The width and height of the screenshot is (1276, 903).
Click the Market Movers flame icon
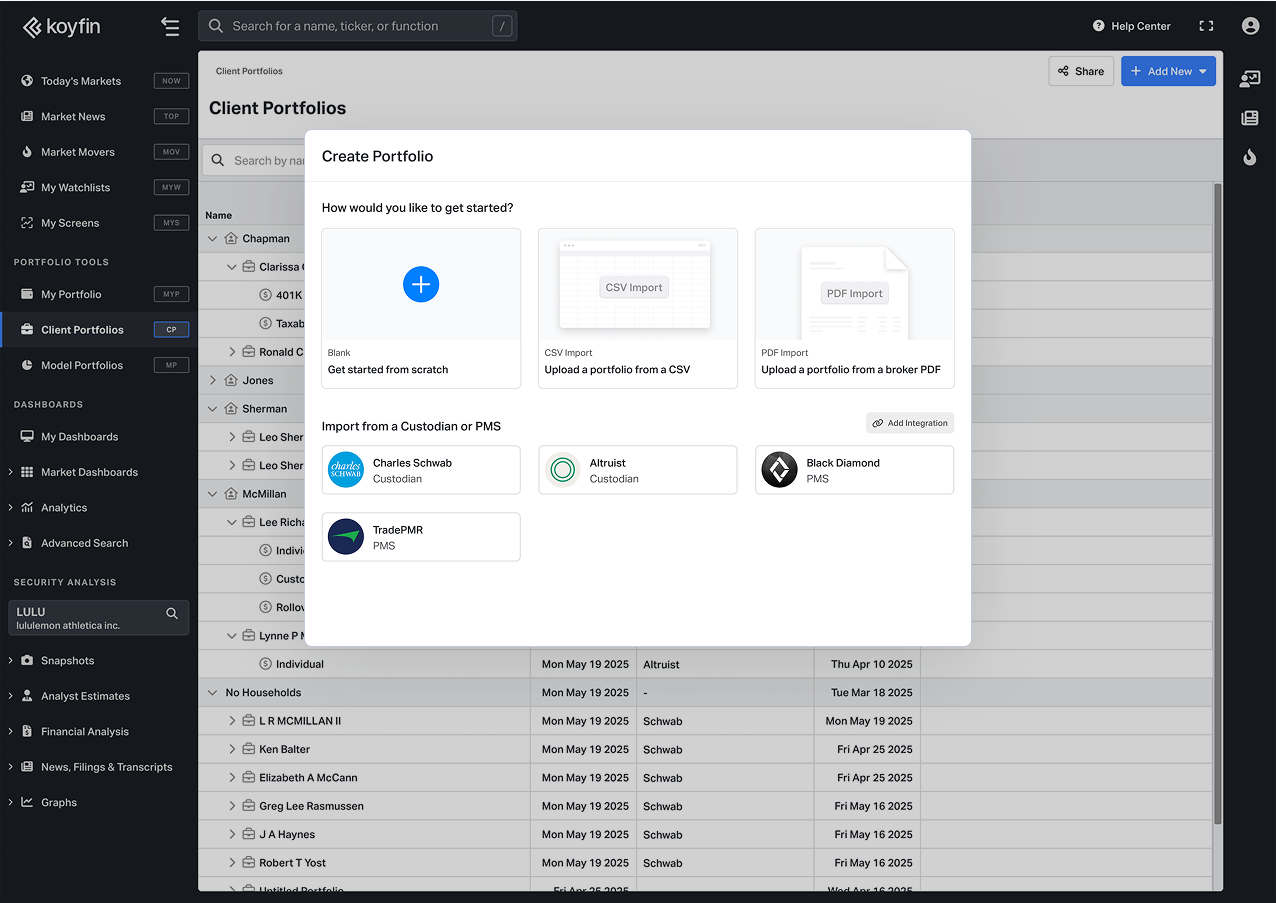(x=27, y=152)
